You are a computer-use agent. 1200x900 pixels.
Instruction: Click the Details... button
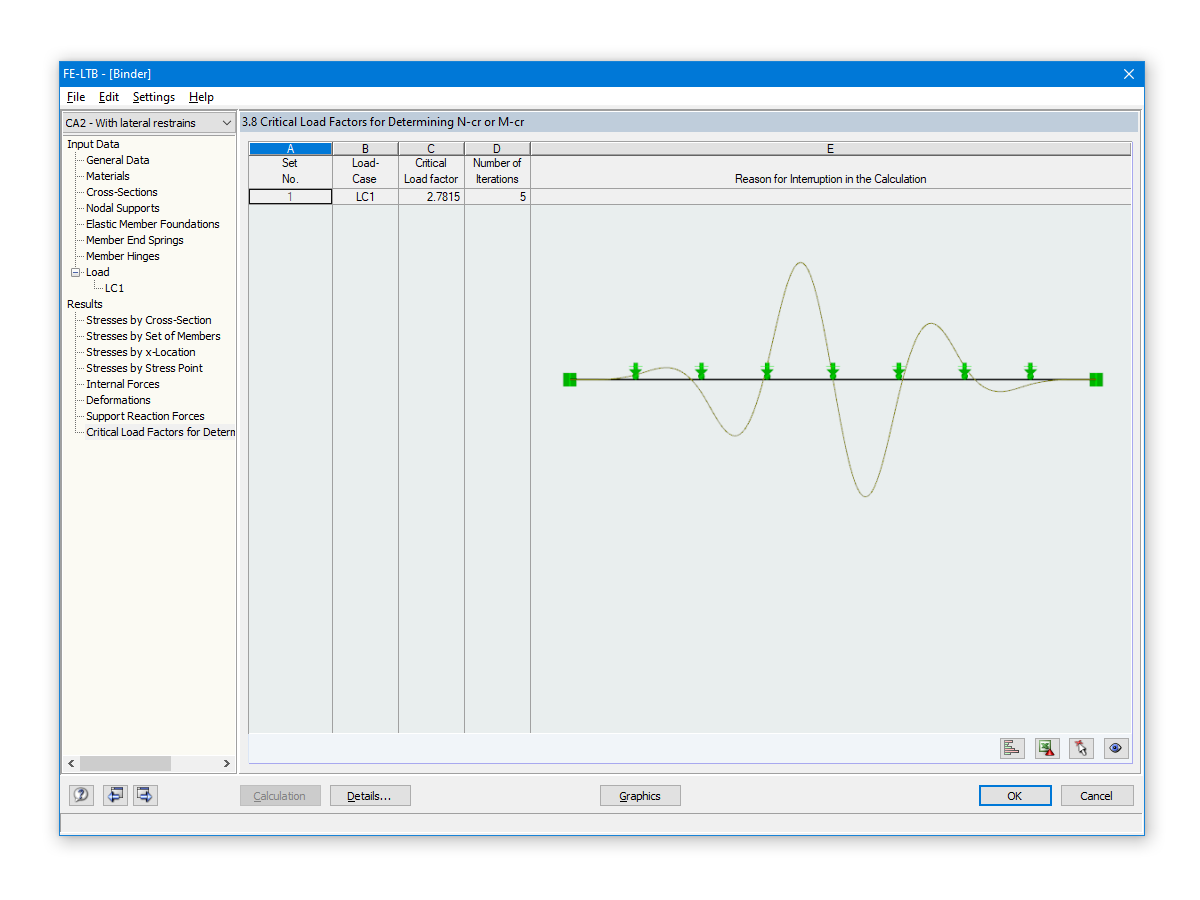(370, 796)
